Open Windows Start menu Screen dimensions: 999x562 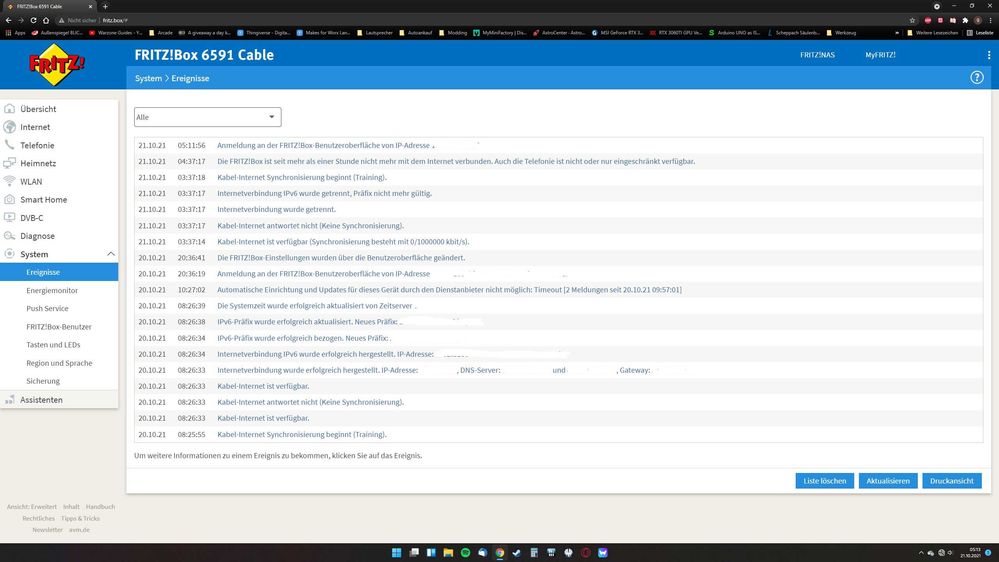(396, 552)
